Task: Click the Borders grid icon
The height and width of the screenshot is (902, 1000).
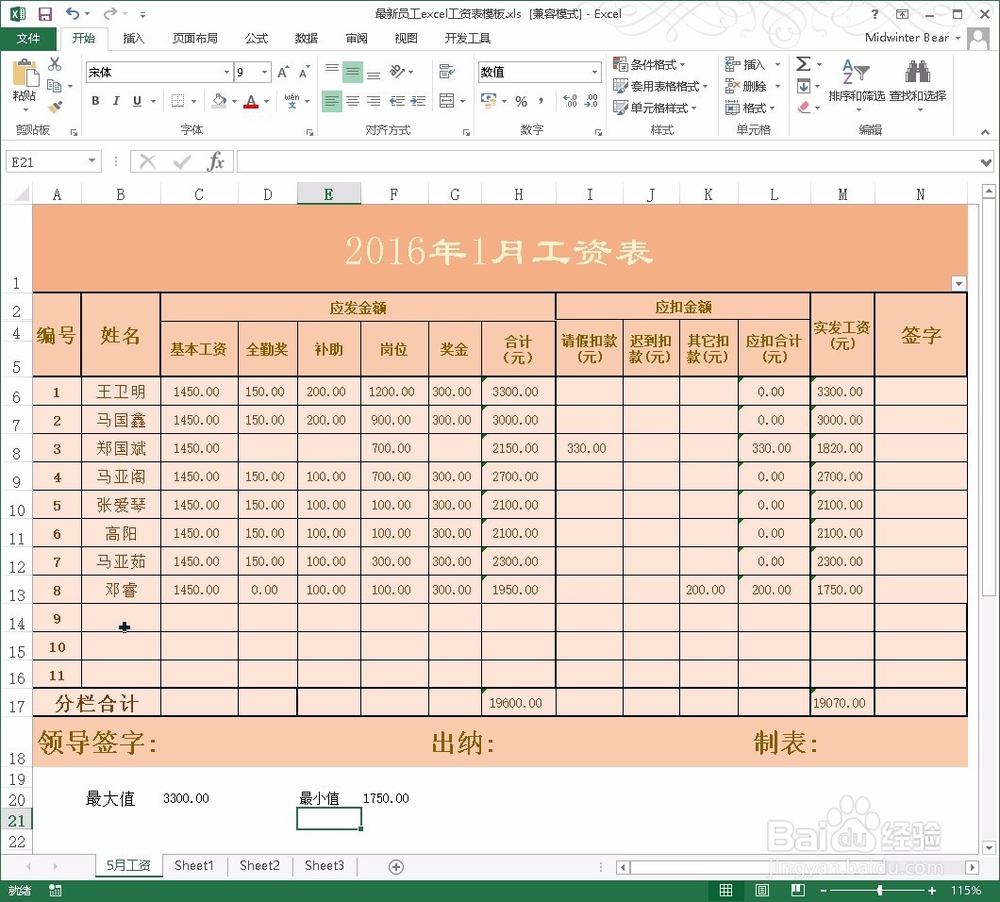Action: [178, 101]
